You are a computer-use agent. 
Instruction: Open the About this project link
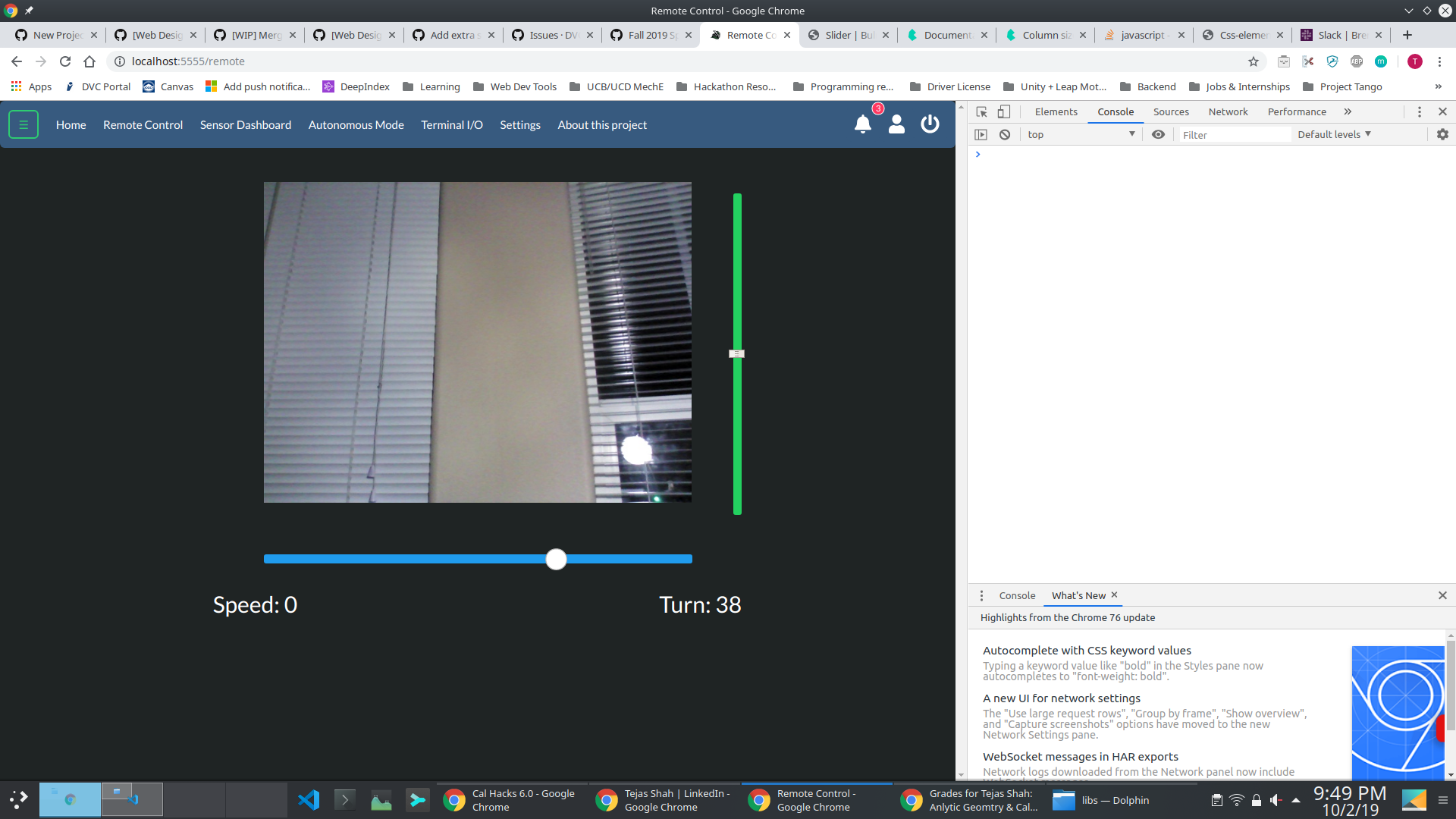(601, 124)
